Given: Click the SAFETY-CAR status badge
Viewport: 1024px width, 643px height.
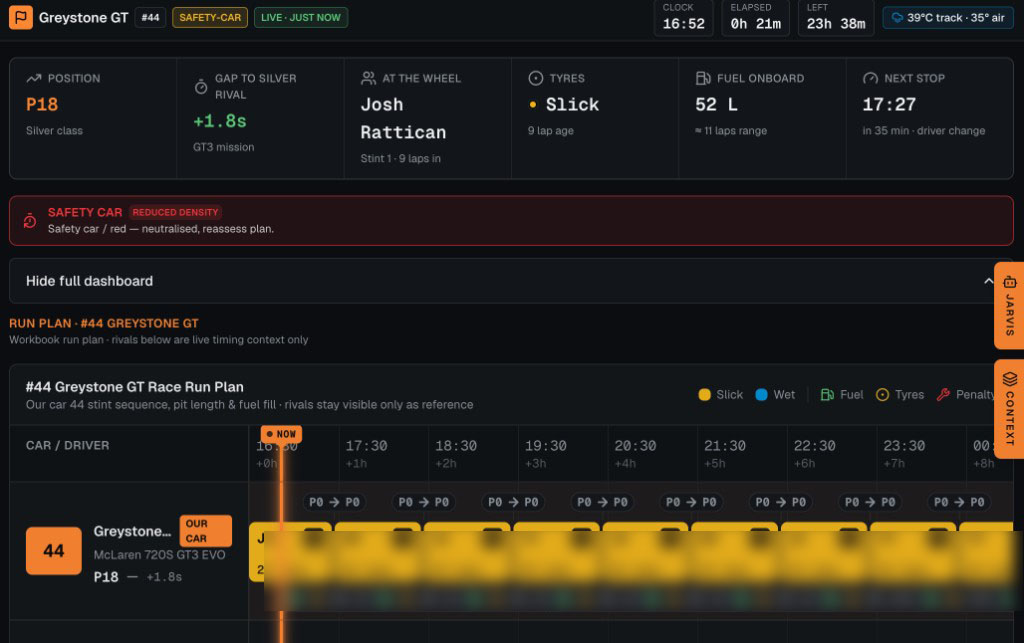Looking at the screenshot, I should click(x=210, y=18).
